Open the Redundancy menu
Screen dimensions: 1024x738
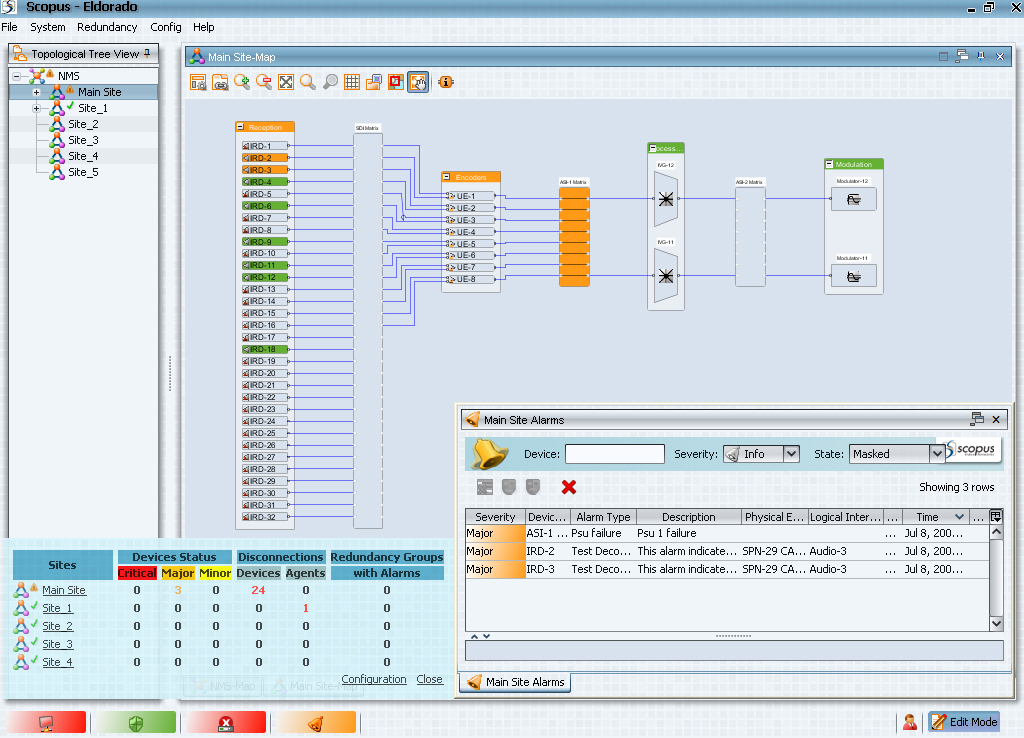pyautogui.click(x=107, y=27)
